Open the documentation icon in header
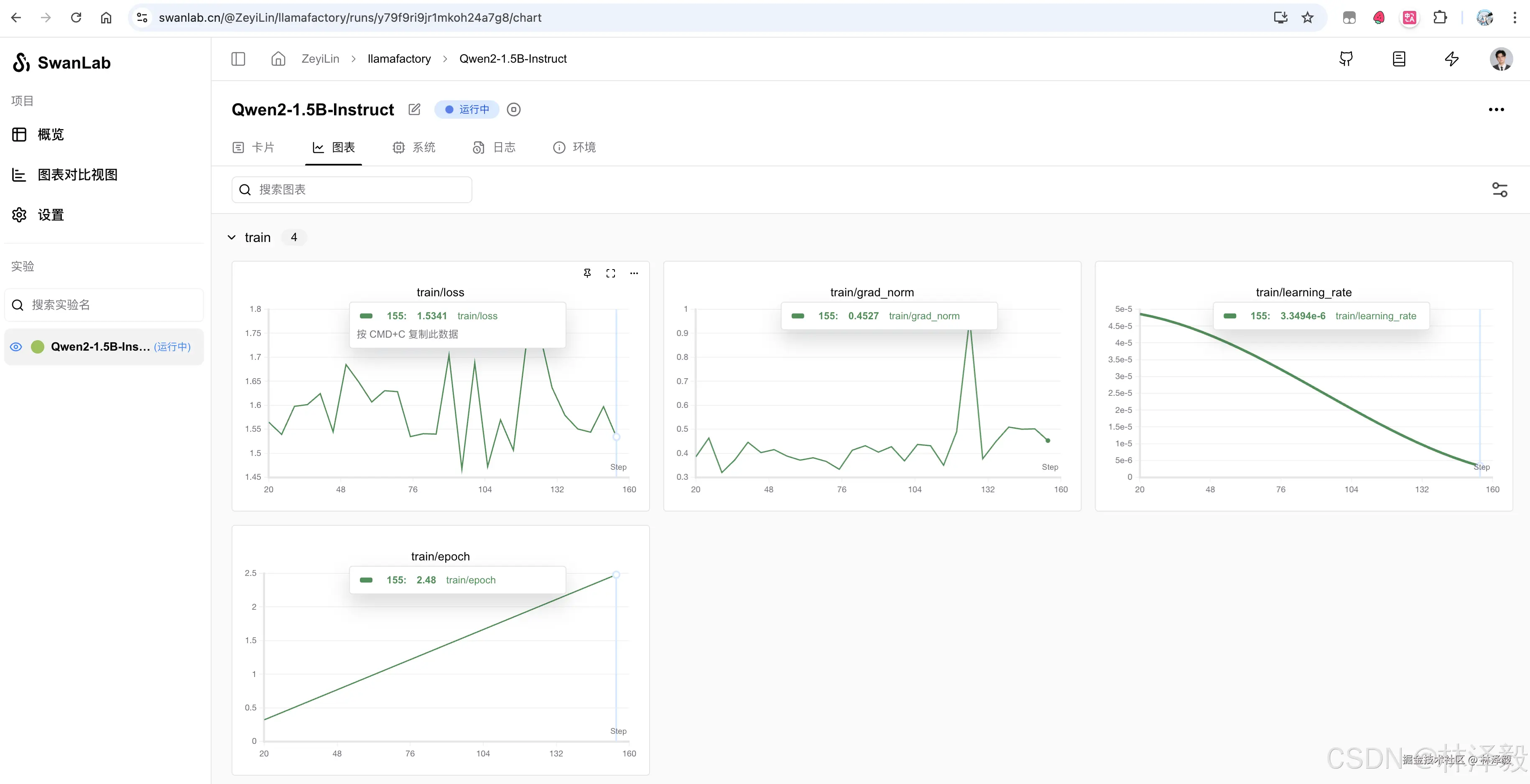 click(1399, 59)
